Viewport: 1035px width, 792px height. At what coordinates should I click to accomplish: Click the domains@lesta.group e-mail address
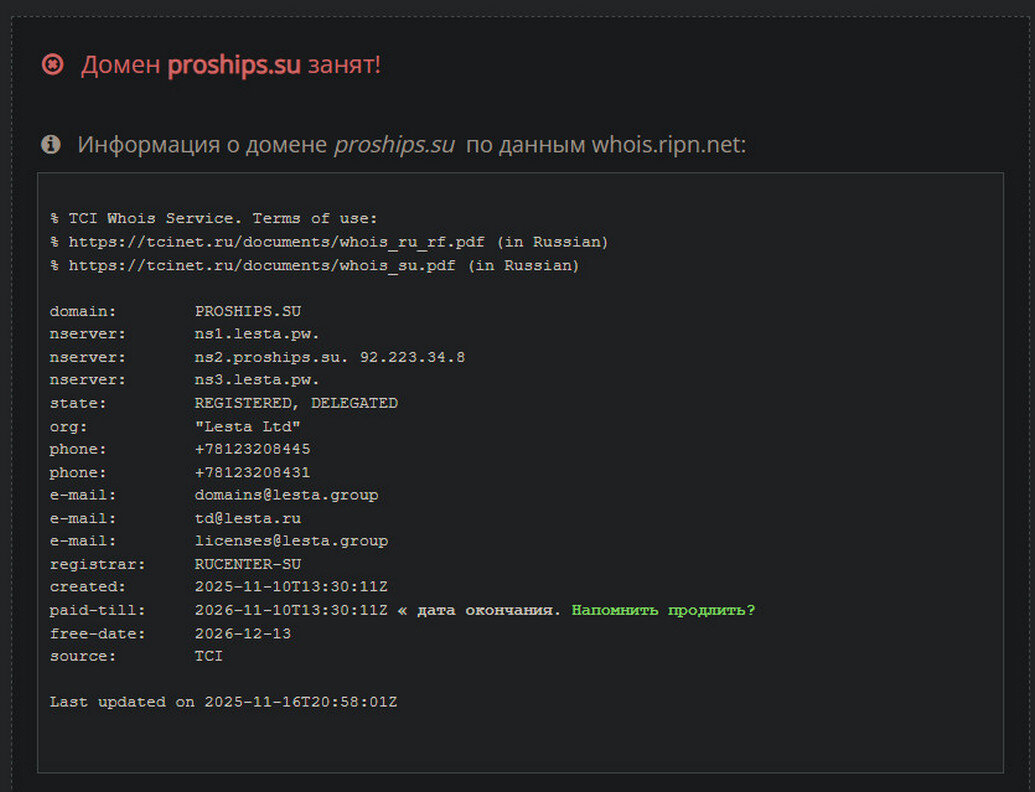pos(286,495)
